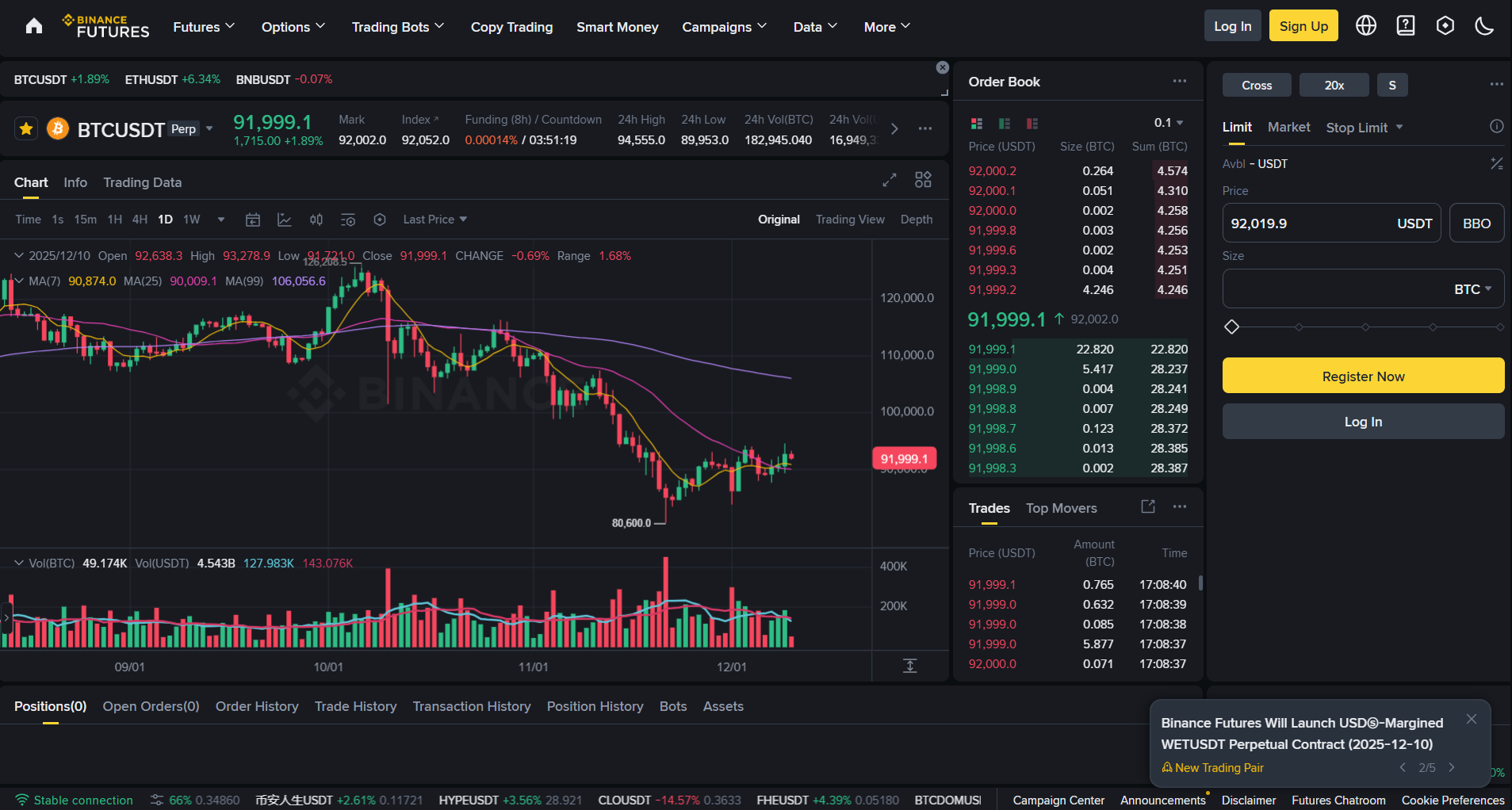Viewport: 1512px width, 810px height.
Task: Mark BTCUSDT as favorite with the star
Action: click(x=25, y=128)
